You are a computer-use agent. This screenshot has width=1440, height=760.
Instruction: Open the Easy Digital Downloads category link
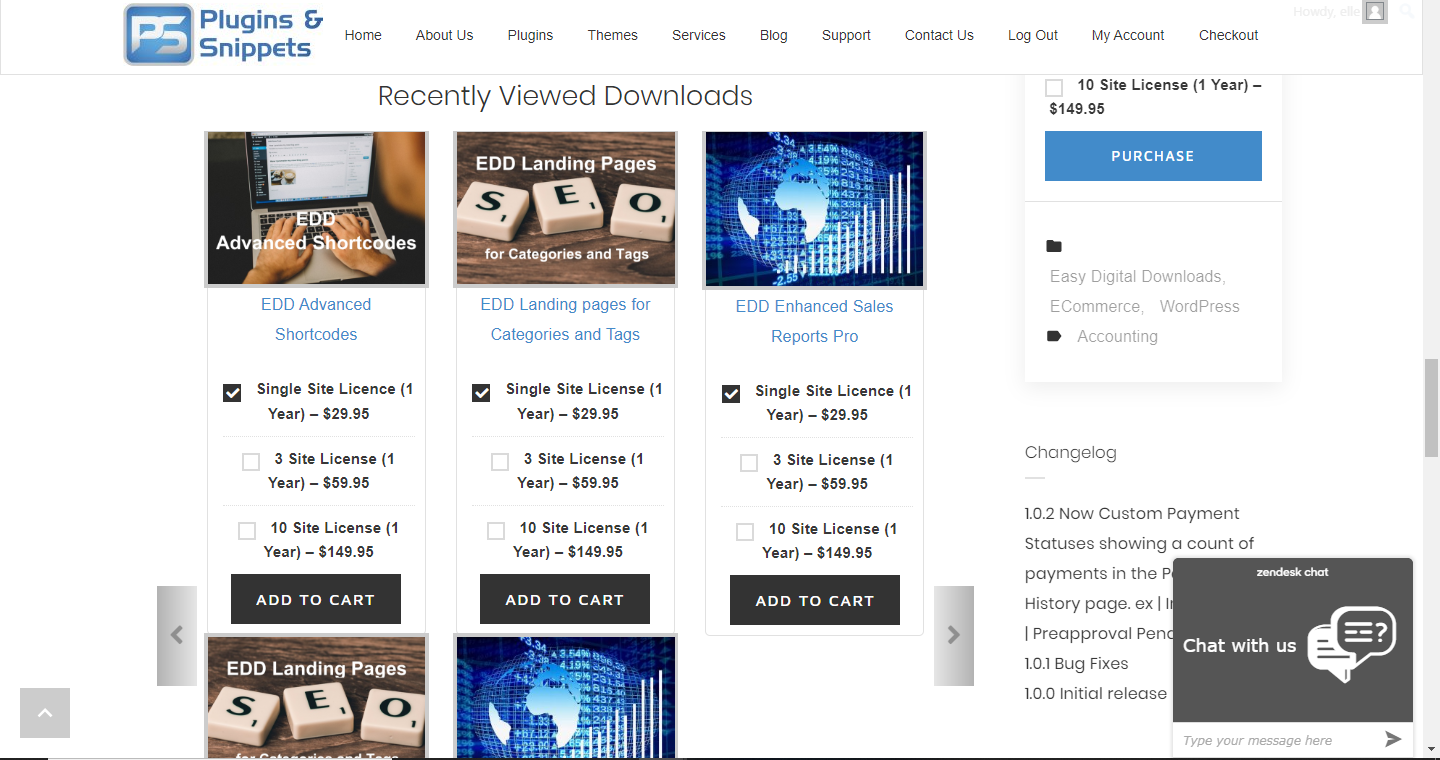tap(1136, 276)
